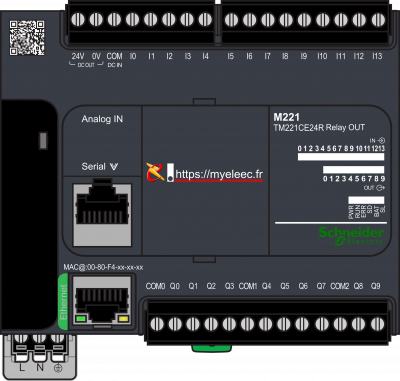
Task: Click the I3 input label
Action: (188, 56)
